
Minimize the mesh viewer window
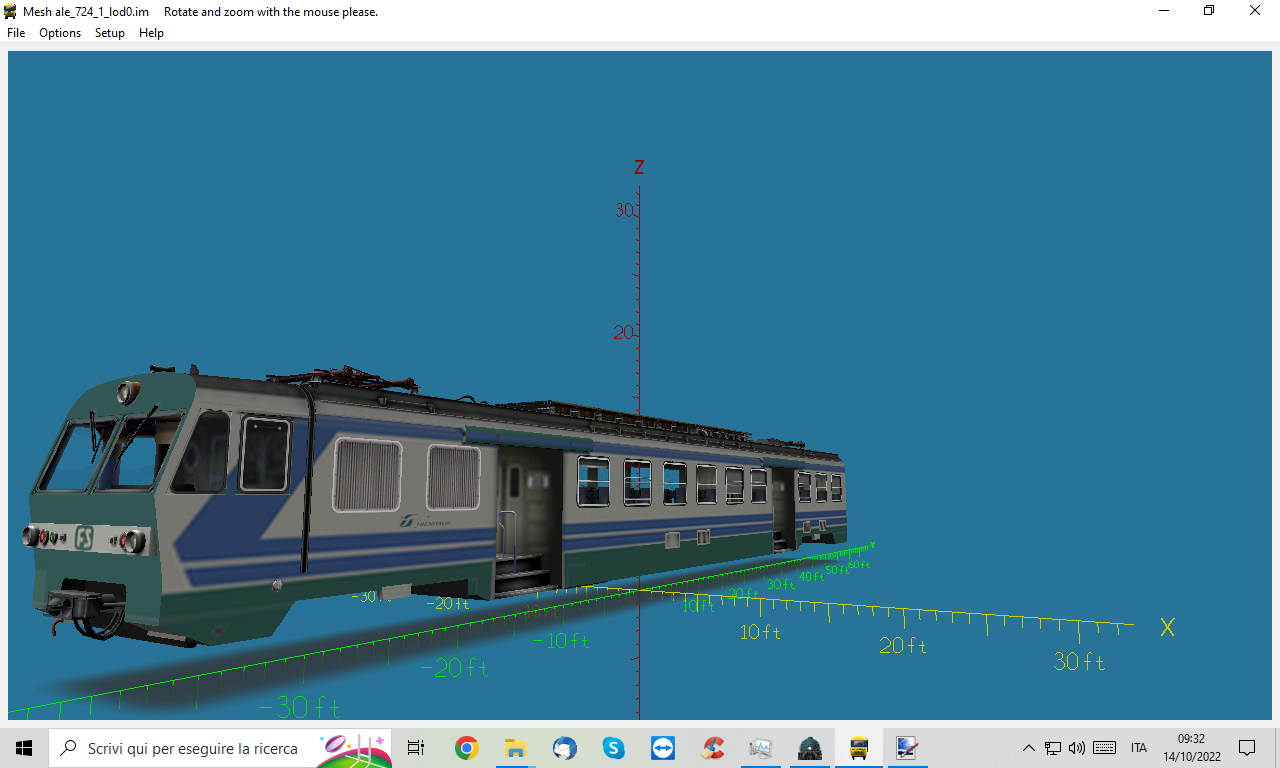[1164, 11]
